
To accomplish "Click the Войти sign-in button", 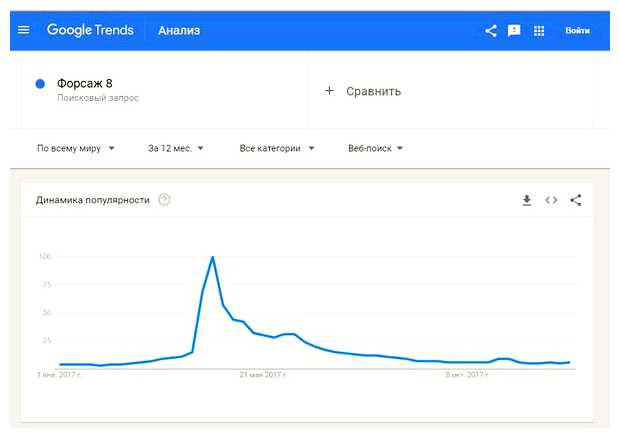I will click(x=577, y=30).
